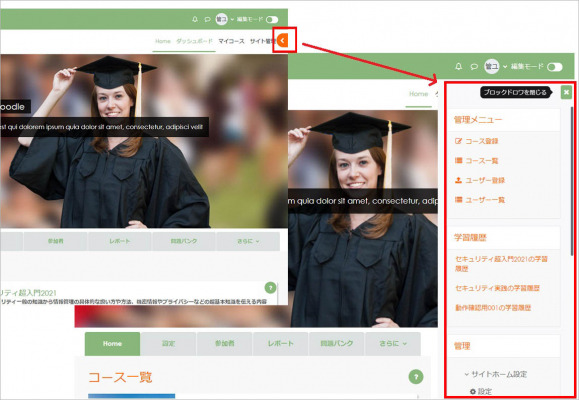Open 設定 tree item under サイトホーム設定
The width and height of the screenshot is (579, 400).
[x=485, y=392]
